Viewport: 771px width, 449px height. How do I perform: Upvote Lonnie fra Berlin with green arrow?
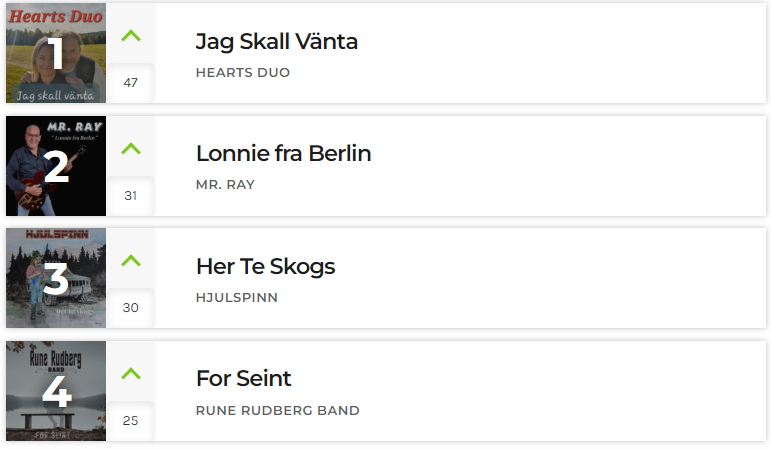point(131,149)
